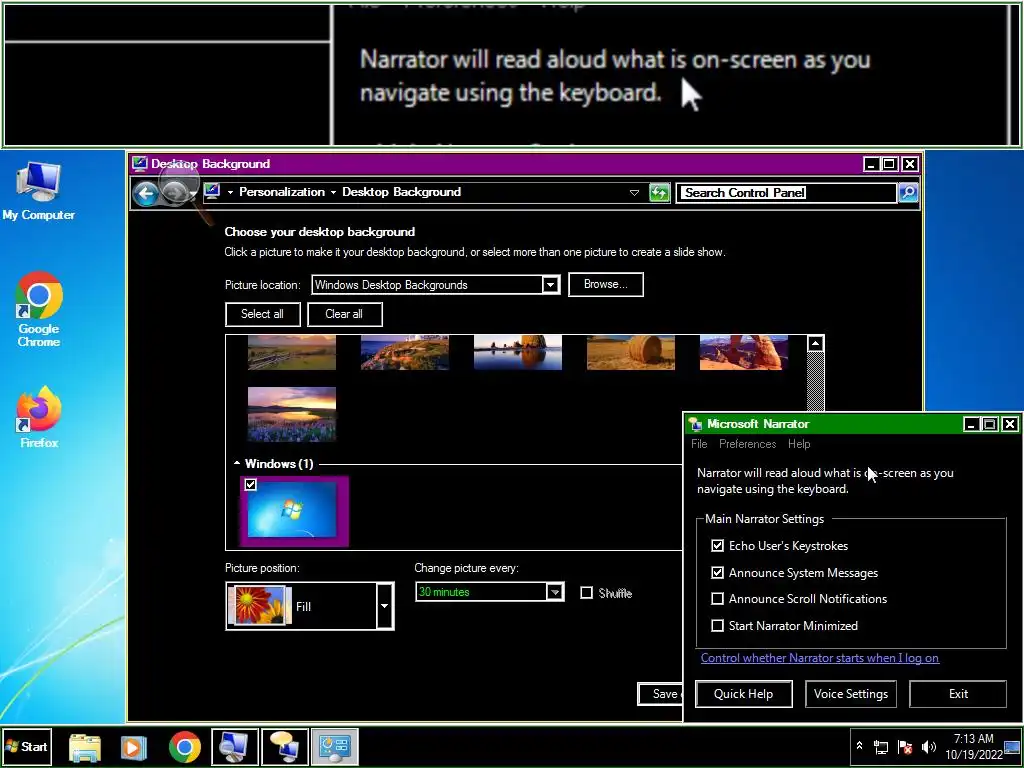Image resolution: width=1024 pixels, height=768 pixels.
Task: Click the Show desktop button
Action: [x=1013, y=746]
